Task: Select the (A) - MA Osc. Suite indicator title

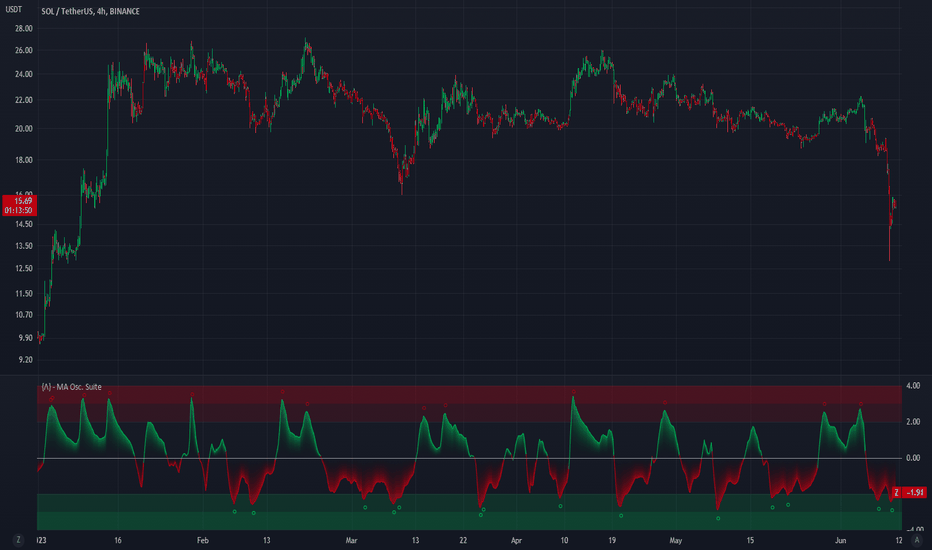Action: point(71,387)
